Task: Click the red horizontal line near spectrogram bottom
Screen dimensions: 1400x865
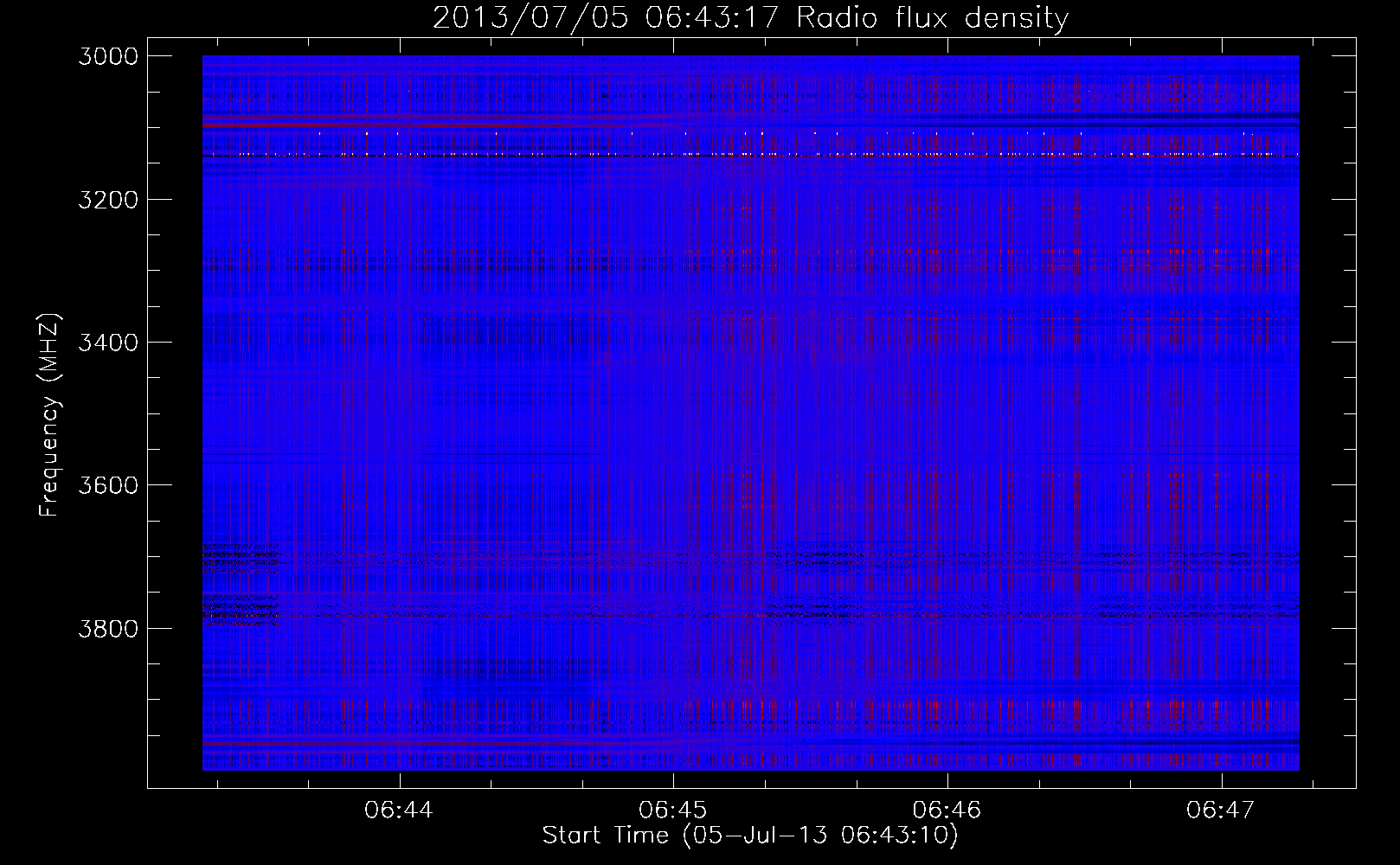Action: click(433, 744)
